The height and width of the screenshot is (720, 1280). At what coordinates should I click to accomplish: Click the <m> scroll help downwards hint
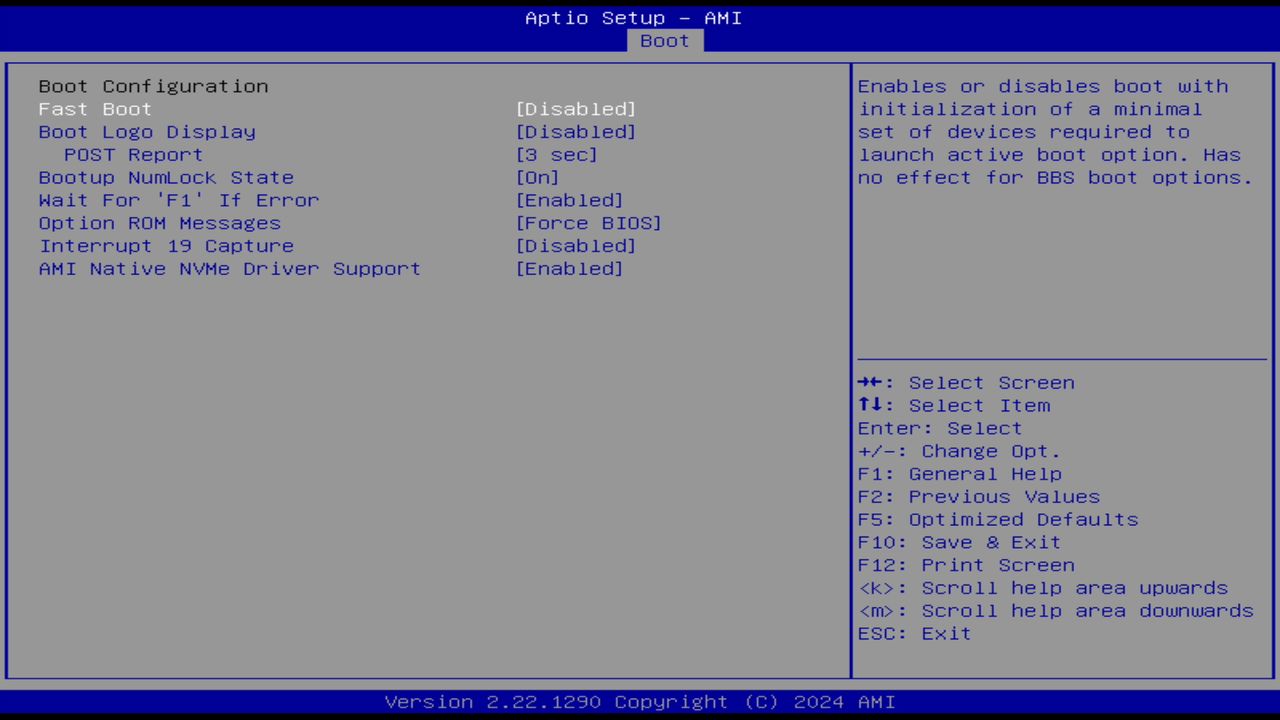click(x=1055, y=611)
